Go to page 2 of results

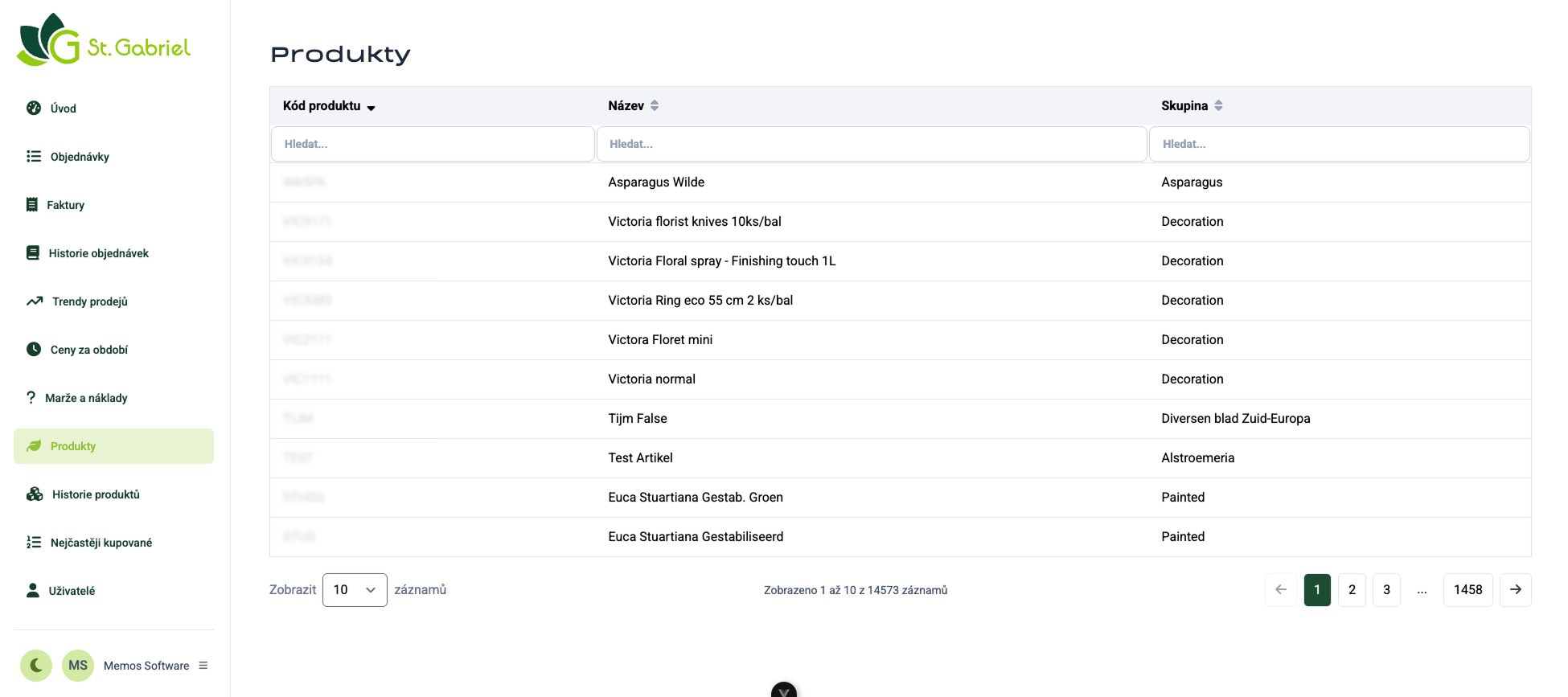(x=1352, y=590)
